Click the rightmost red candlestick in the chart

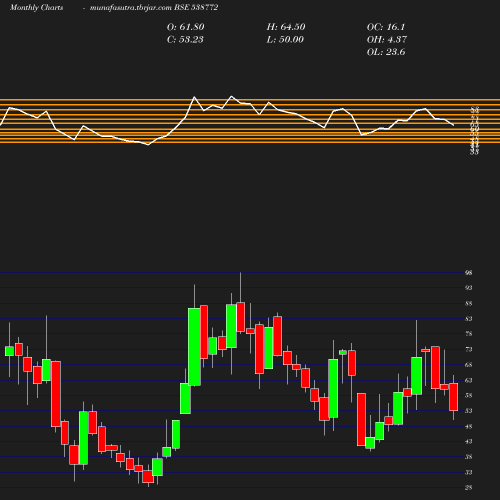454,397
